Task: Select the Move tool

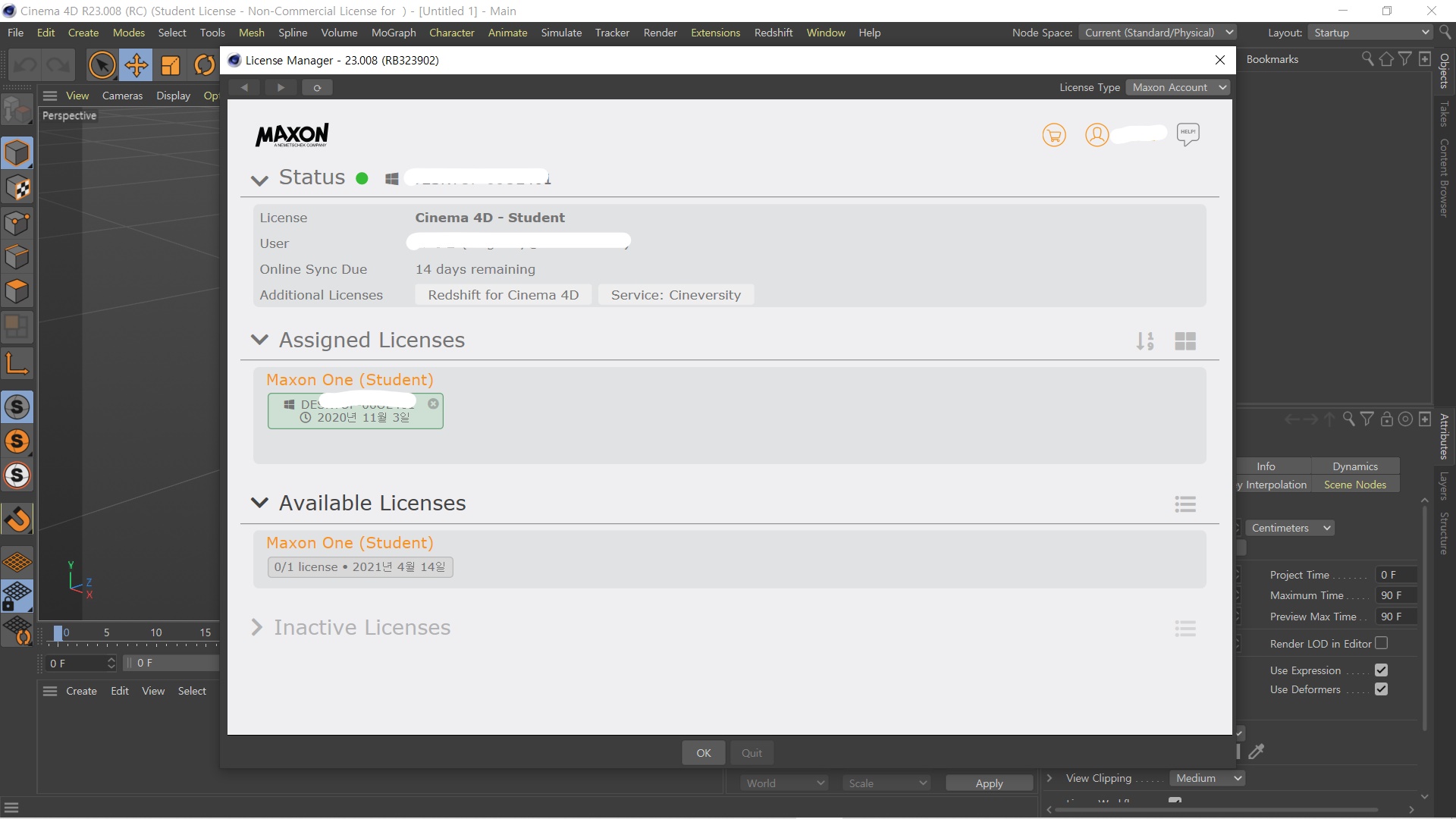Action: [x=136, y=65]
